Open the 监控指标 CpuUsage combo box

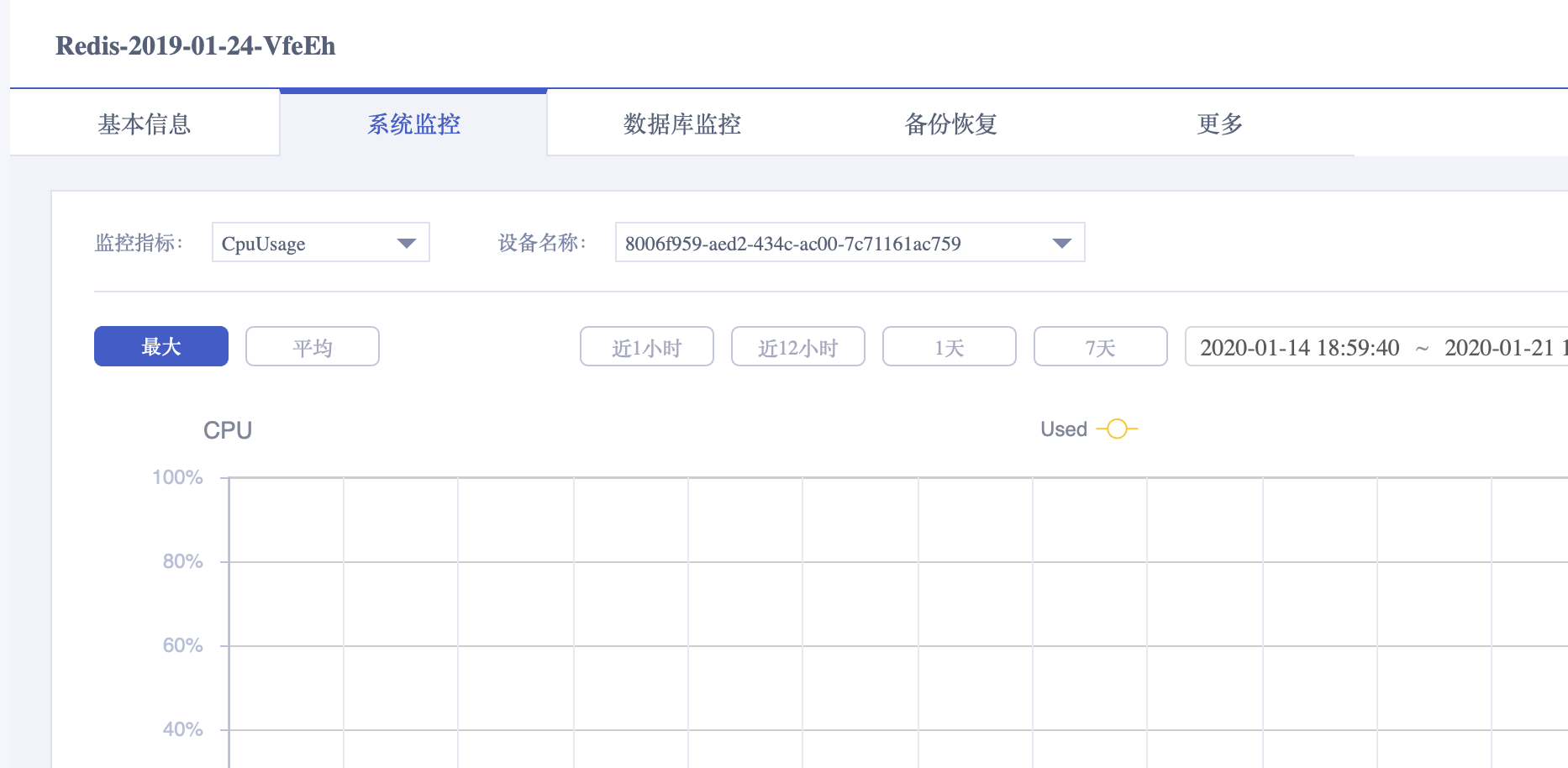(321, 242)
